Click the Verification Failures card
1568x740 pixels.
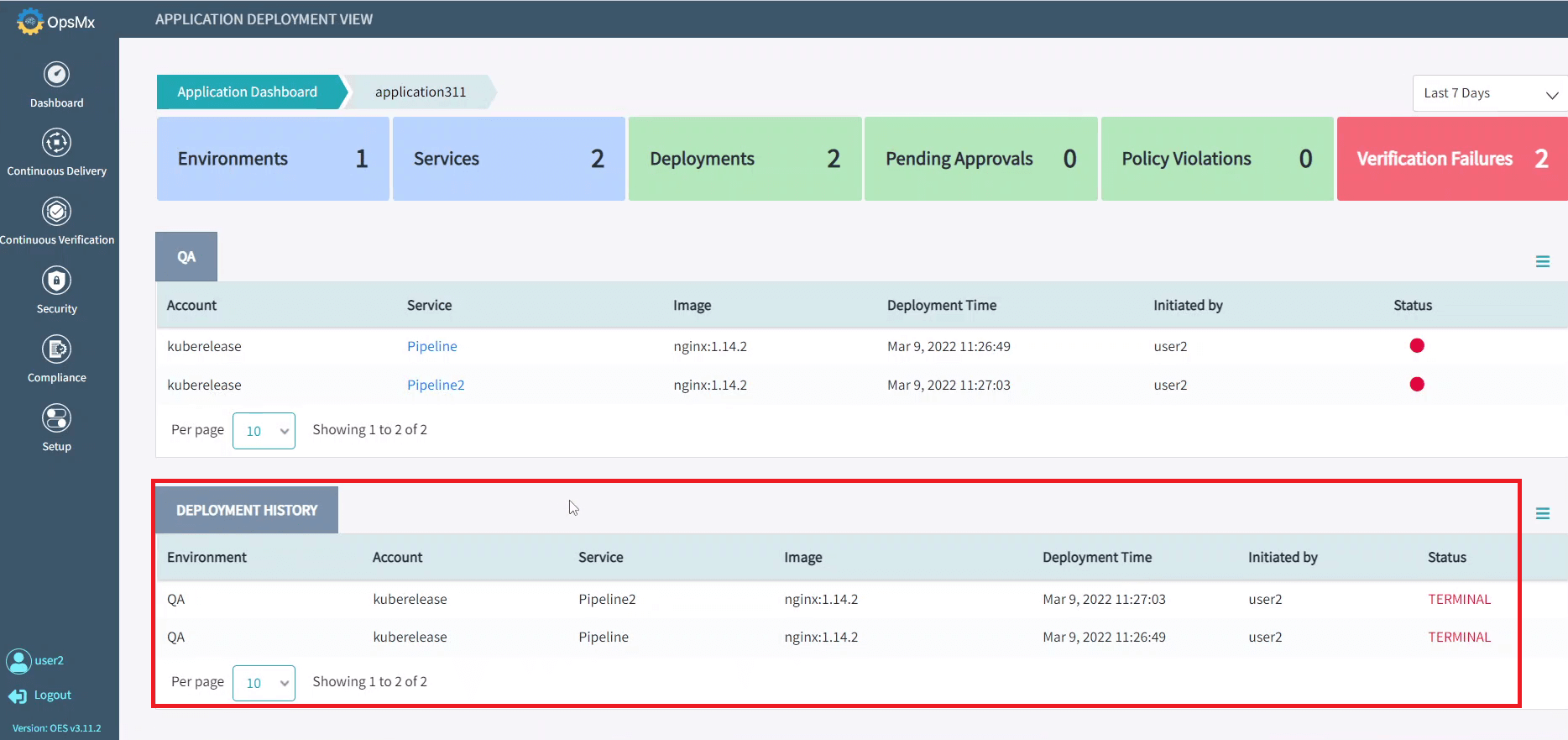click(1452, 159)
